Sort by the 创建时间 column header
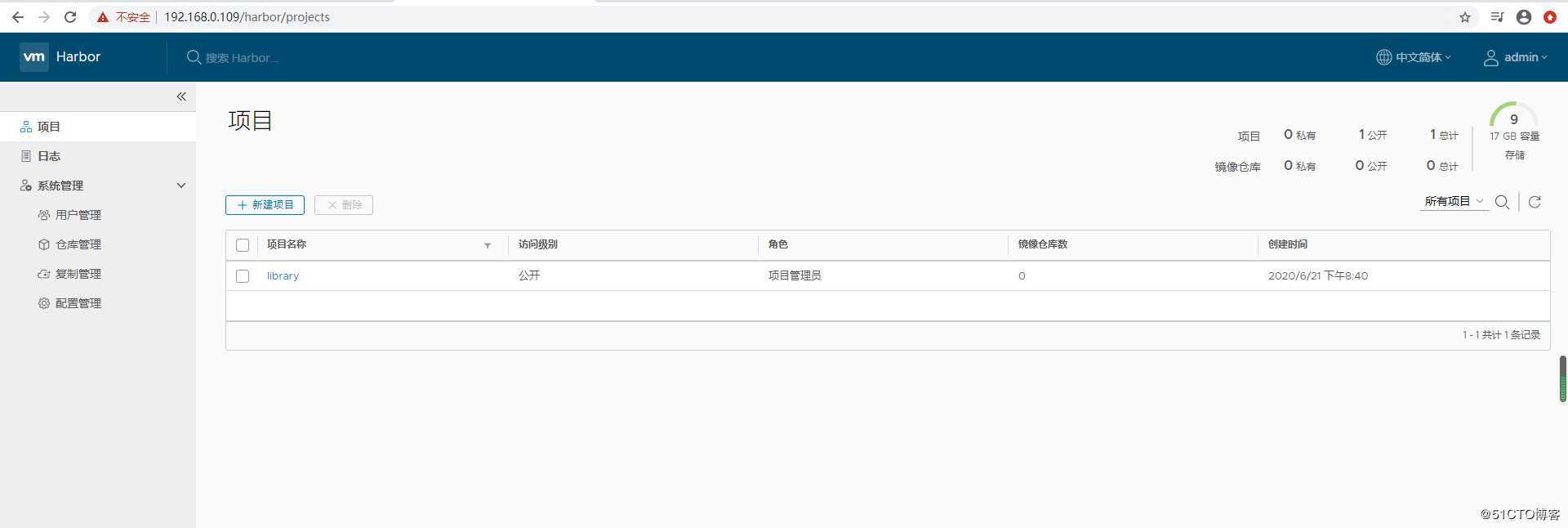This screenshot has height=528, width=1568. [1287, 244]
